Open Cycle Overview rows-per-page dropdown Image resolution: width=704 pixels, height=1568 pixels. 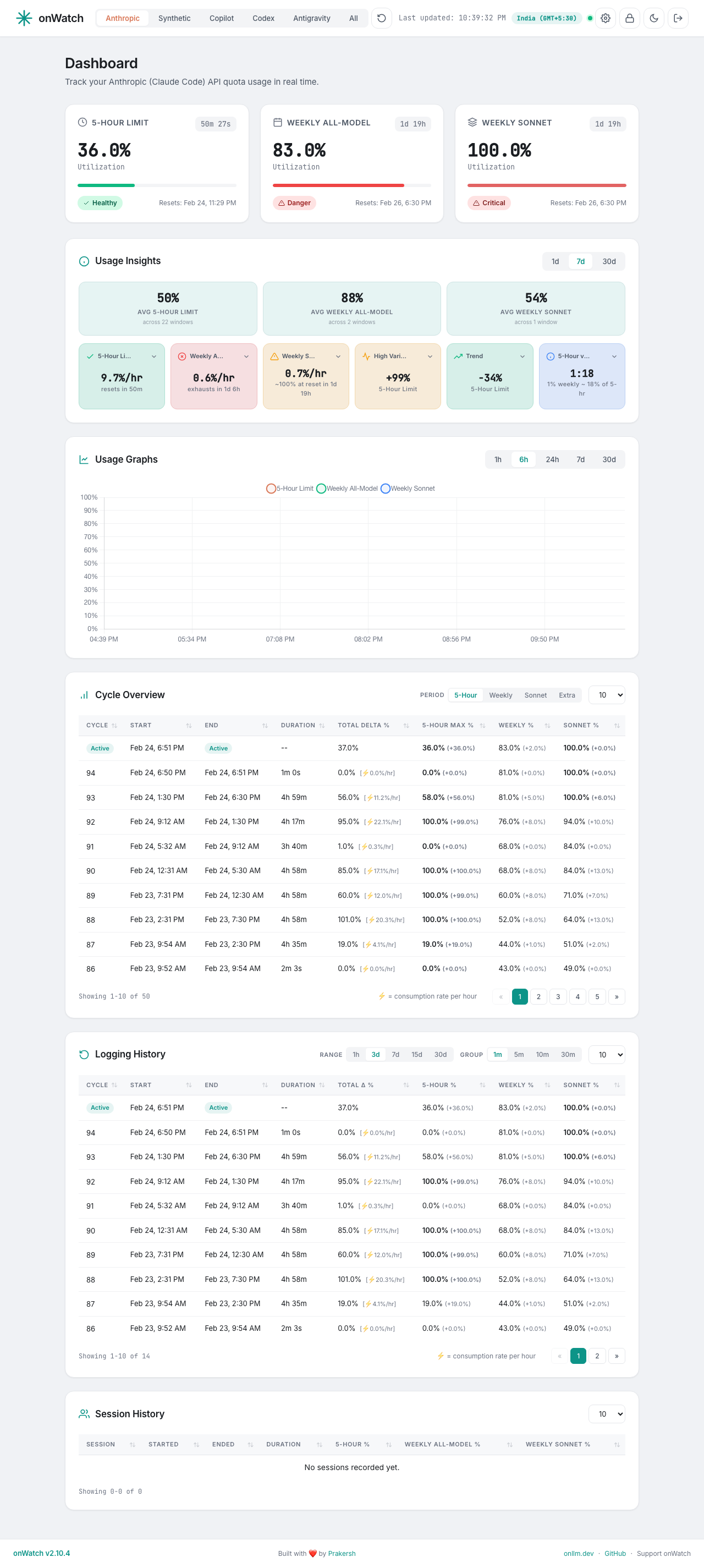point(607,695)
